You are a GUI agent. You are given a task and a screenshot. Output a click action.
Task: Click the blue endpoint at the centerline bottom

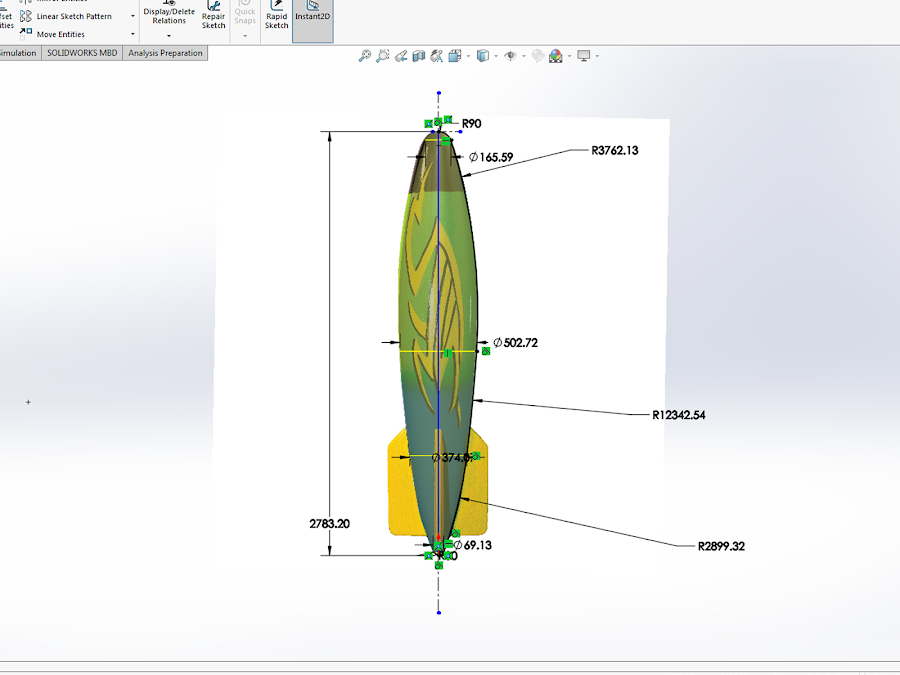439,613
